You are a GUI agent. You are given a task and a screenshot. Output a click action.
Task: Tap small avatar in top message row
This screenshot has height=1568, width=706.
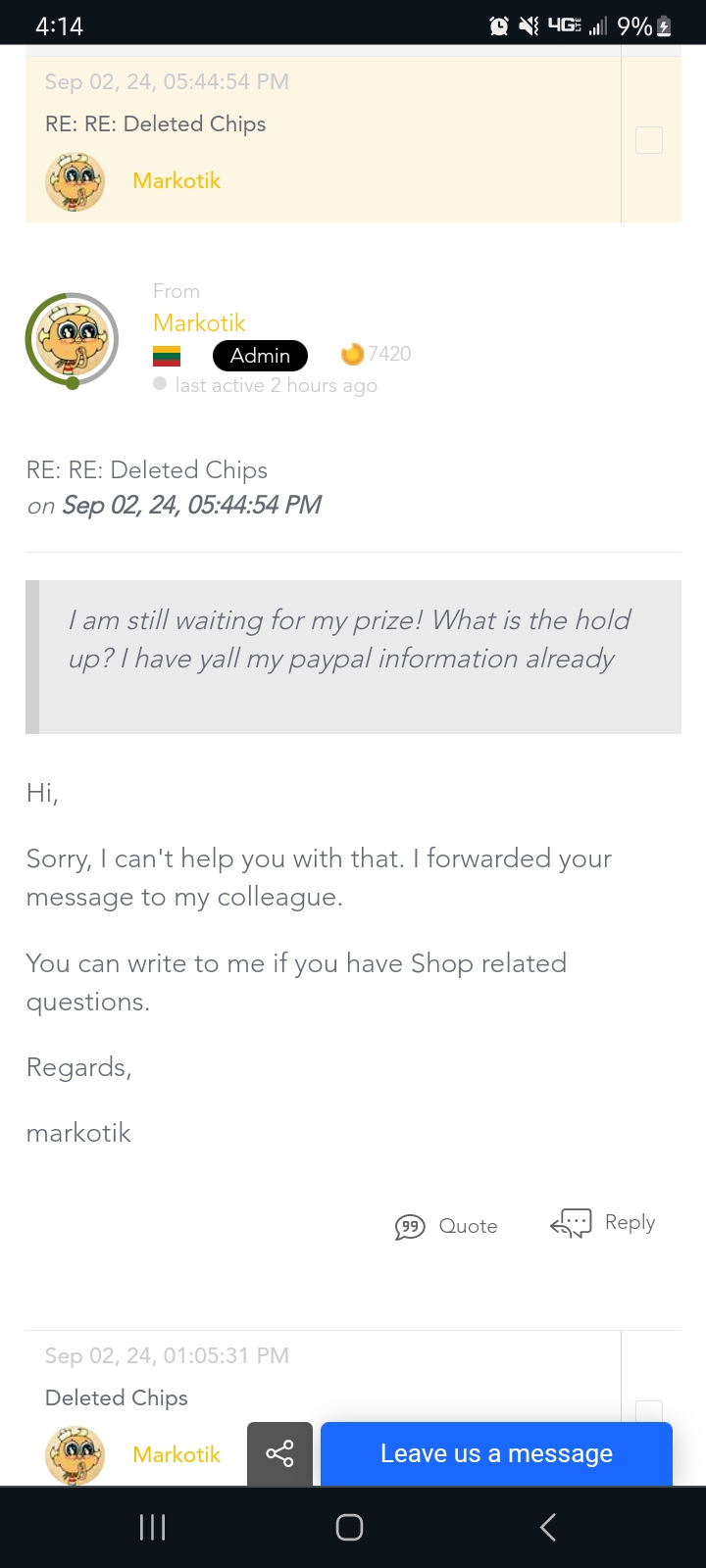[x=75, y=181]
